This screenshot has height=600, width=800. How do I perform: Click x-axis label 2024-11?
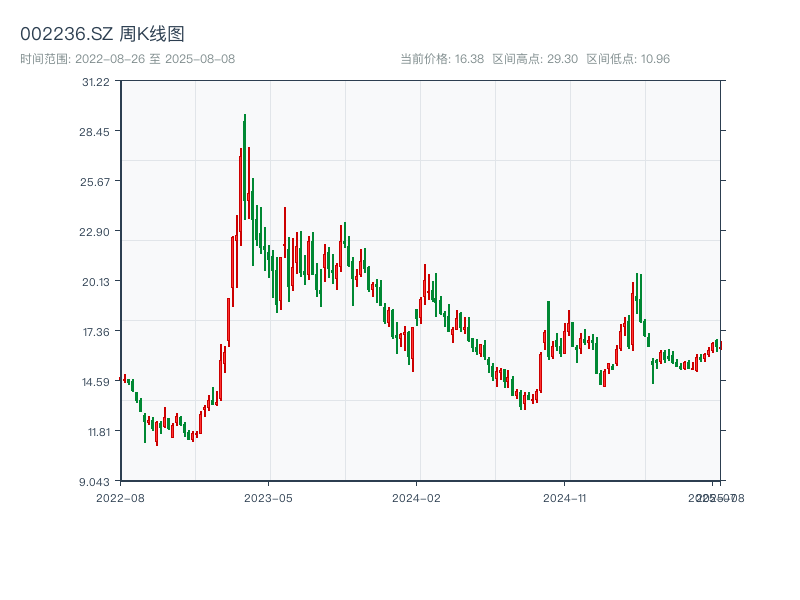[x=565, y=498]
